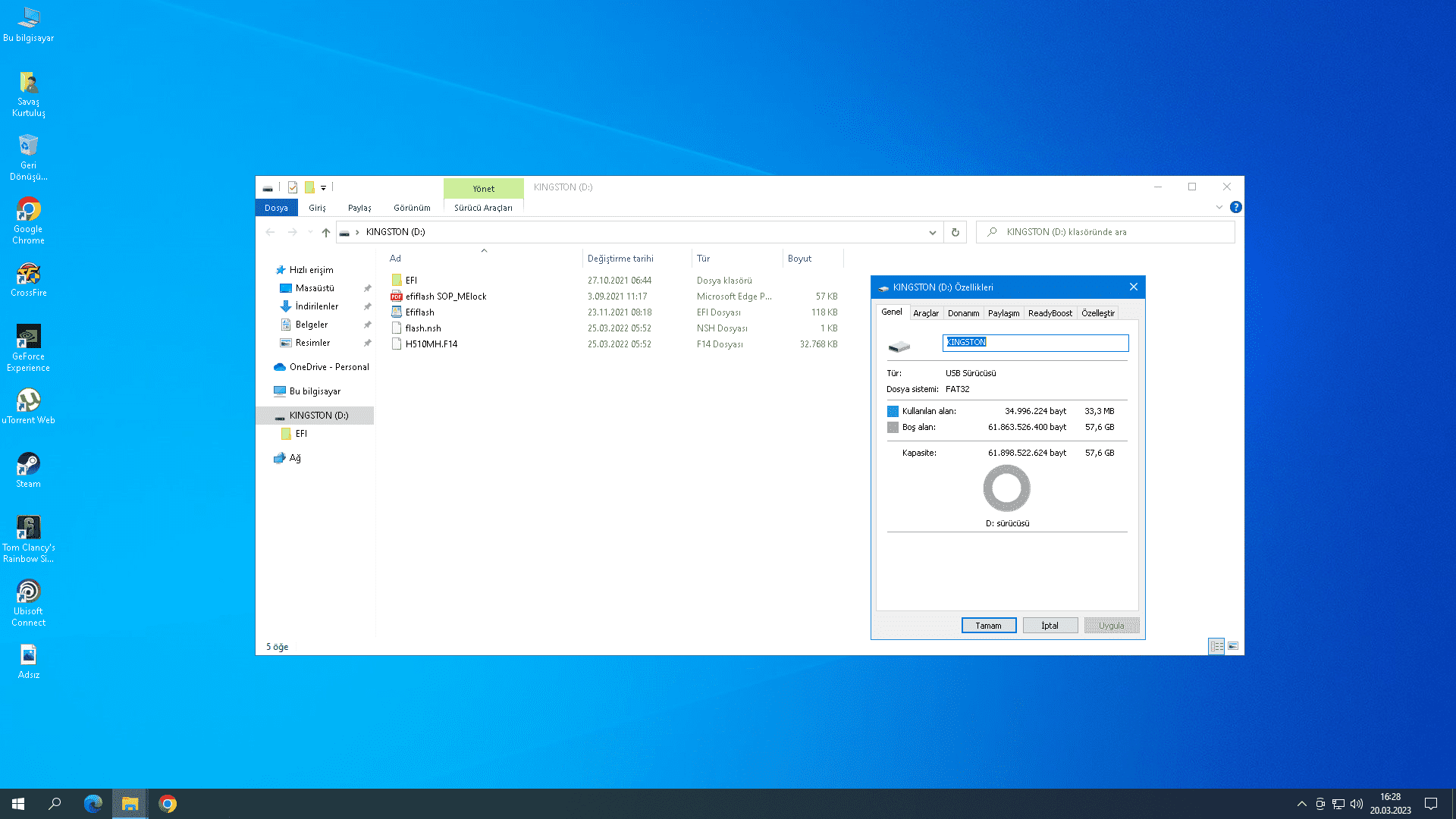Open the quick access toolbar customize dropdown
The width and height of the screenshot is (1456, 819).
point(323,187)
